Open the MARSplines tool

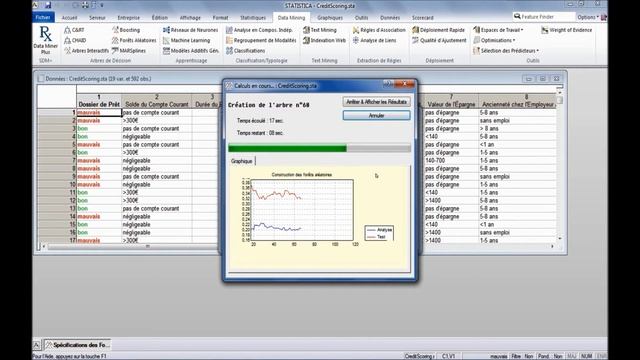pos(129,51)
